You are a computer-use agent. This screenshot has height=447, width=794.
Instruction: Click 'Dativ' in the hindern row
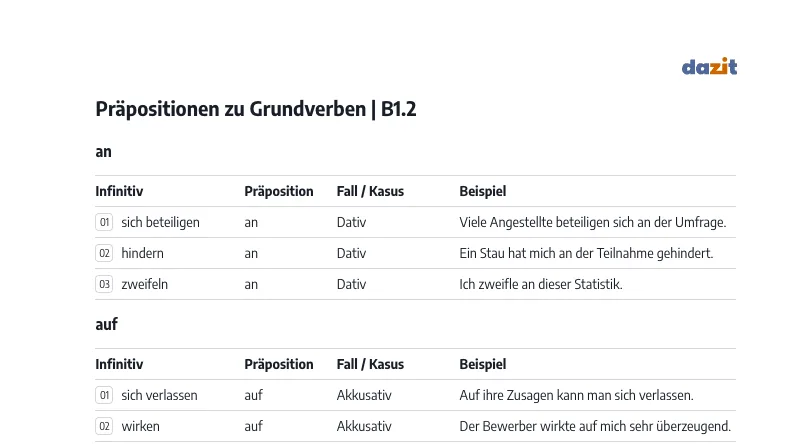click(351, 253)
